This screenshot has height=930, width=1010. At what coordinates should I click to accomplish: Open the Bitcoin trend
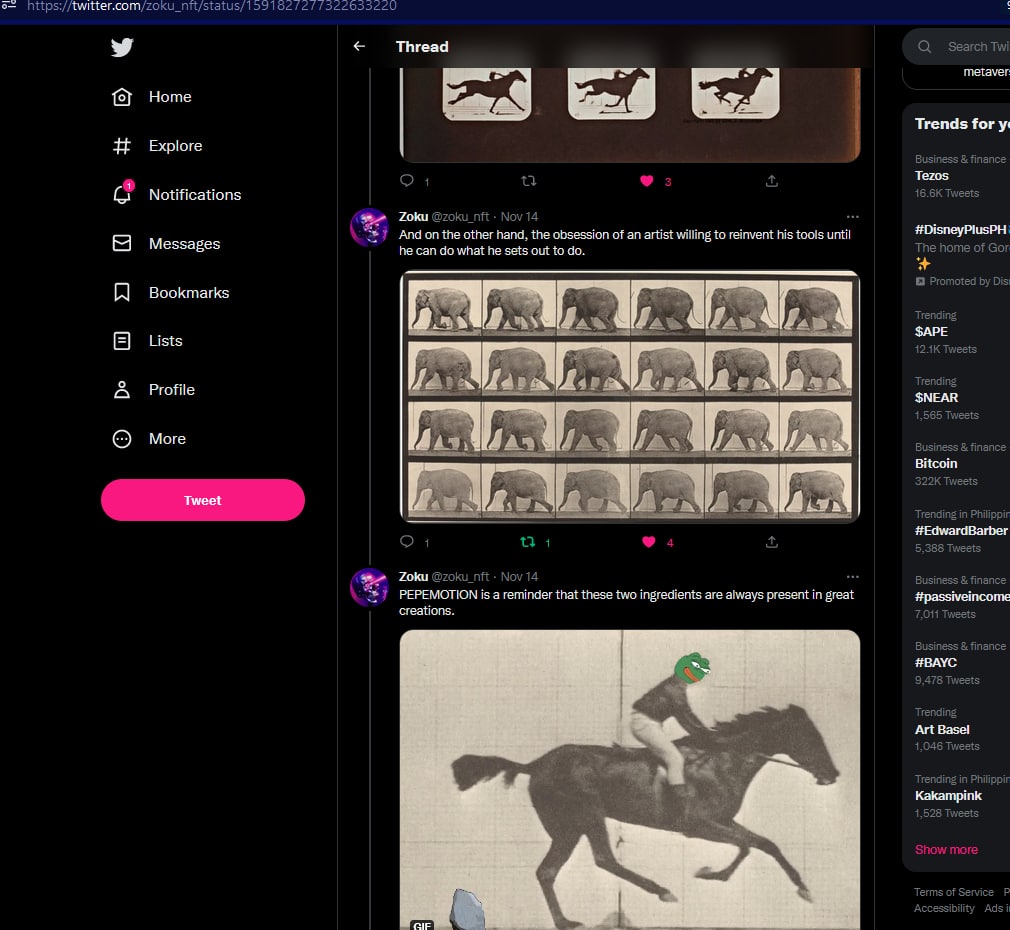pyautogui.click(x=936, y=463)
